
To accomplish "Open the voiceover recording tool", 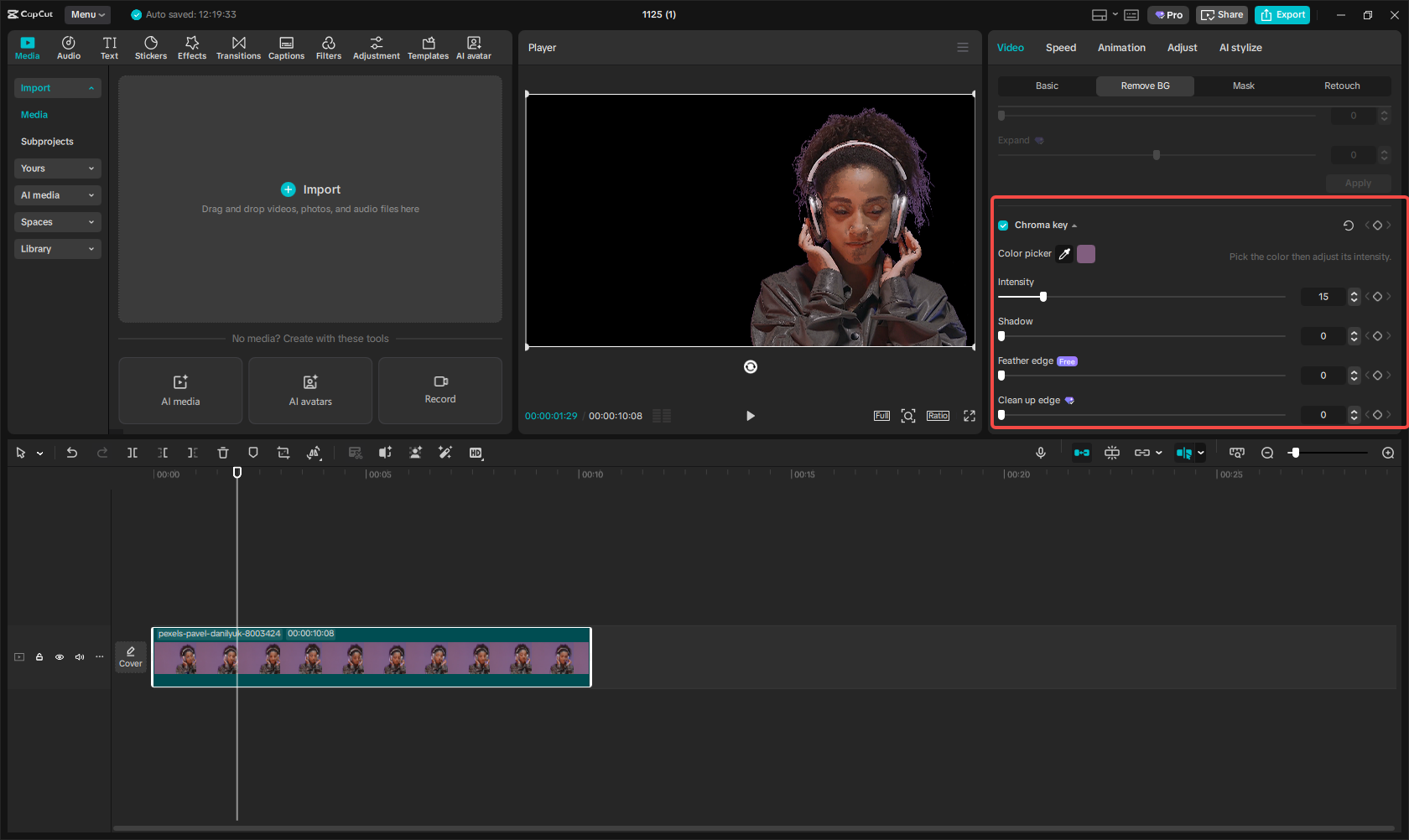I will (1040, 453).
